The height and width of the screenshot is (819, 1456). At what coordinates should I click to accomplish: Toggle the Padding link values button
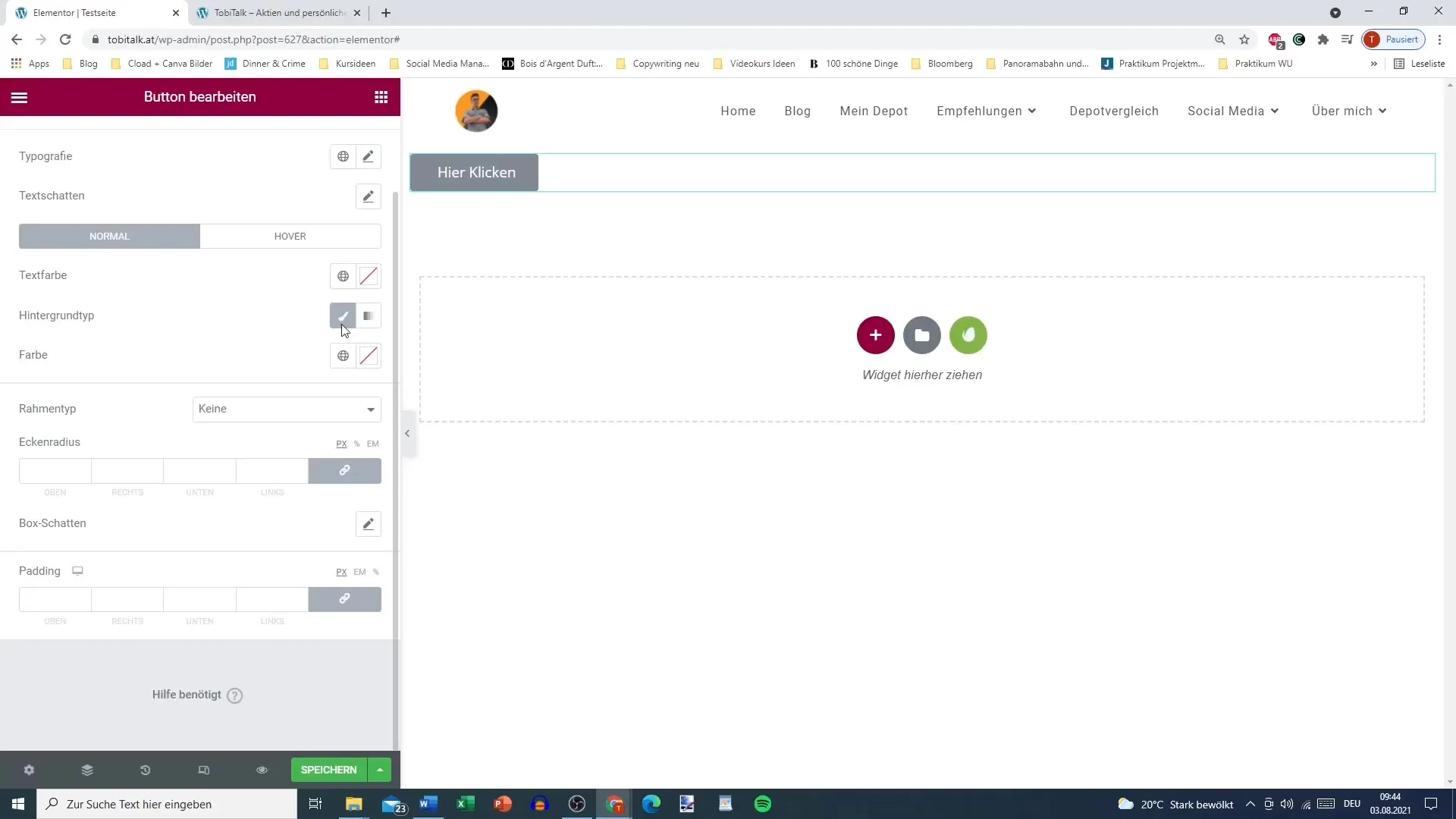[345, 600]
